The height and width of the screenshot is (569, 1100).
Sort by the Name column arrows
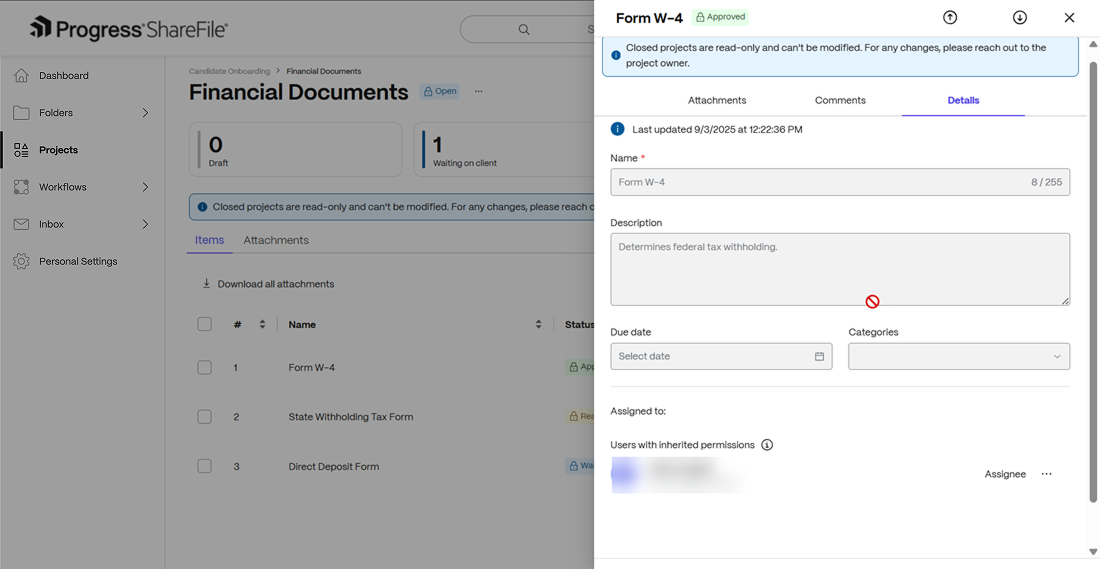538,324
